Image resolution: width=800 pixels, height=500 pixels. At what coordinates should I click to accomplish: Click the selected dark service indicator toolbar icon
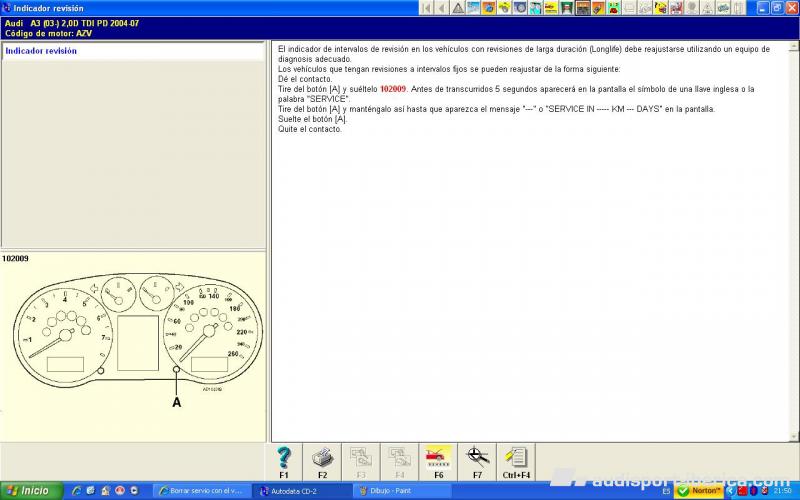pos(583,8)
